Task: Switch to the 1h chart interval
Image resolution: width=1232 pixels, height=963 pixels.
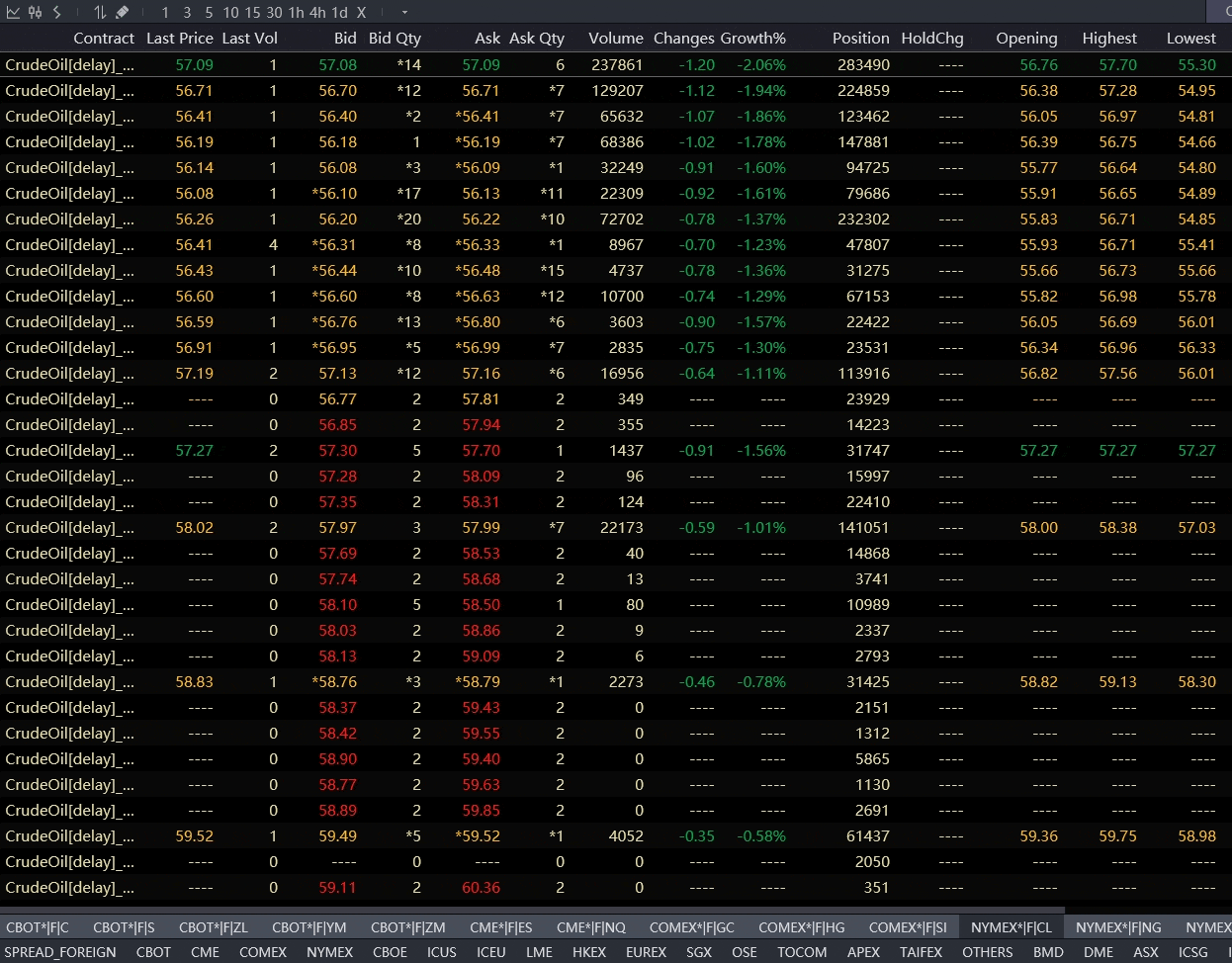Action: 297,14
